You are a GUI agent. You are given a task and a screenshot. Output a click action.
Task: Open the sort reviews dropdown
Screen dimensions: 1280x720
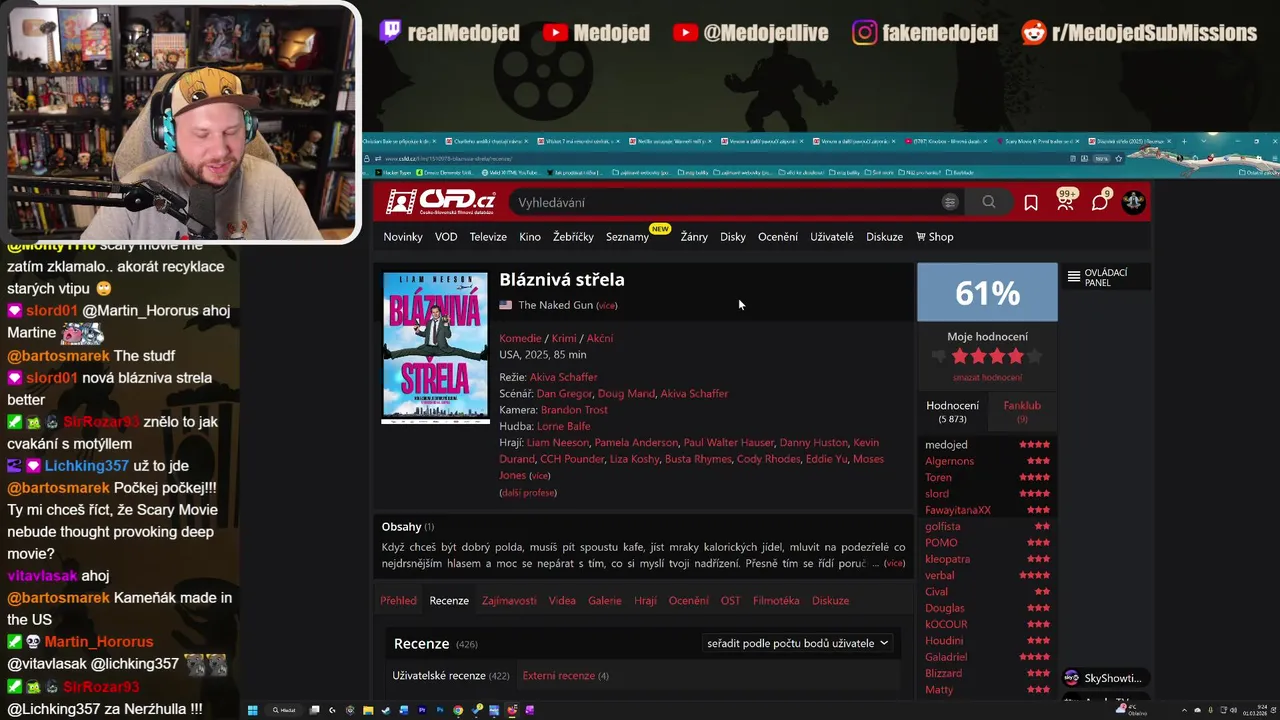797,643
